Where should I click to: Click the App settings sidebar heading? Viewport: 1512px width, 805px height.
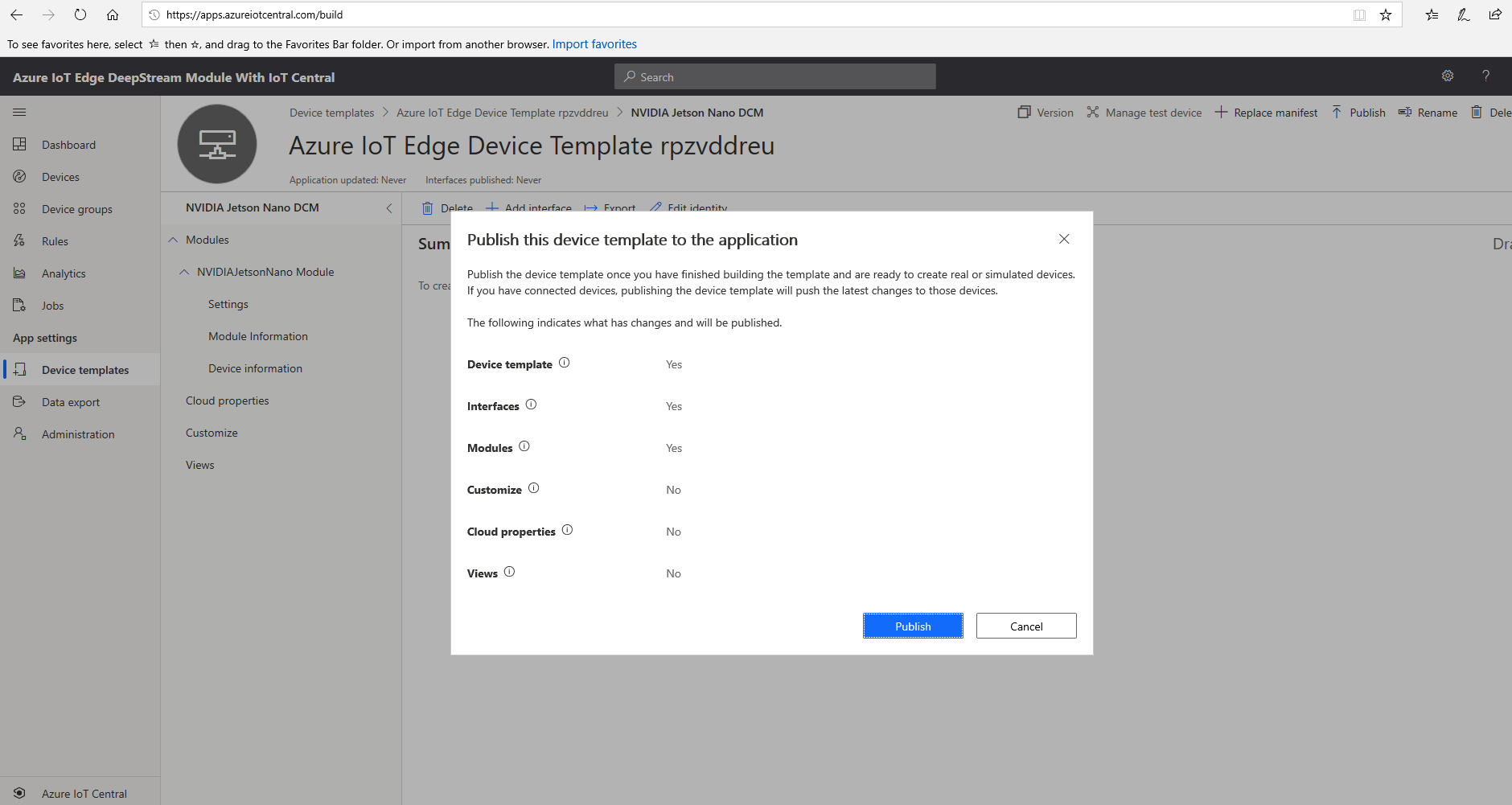click(45, 338)
